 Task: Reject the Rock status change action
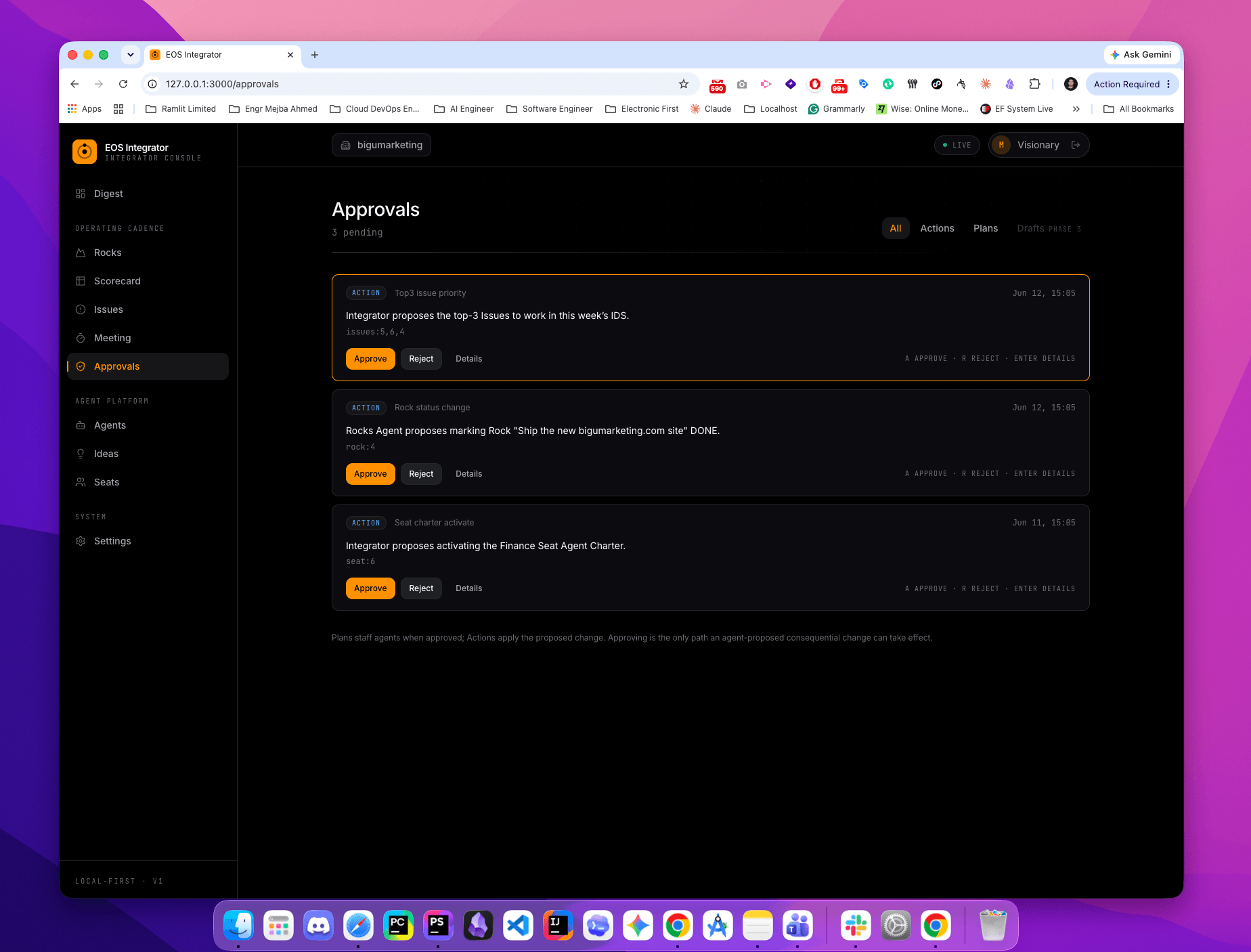click(421, 474)
